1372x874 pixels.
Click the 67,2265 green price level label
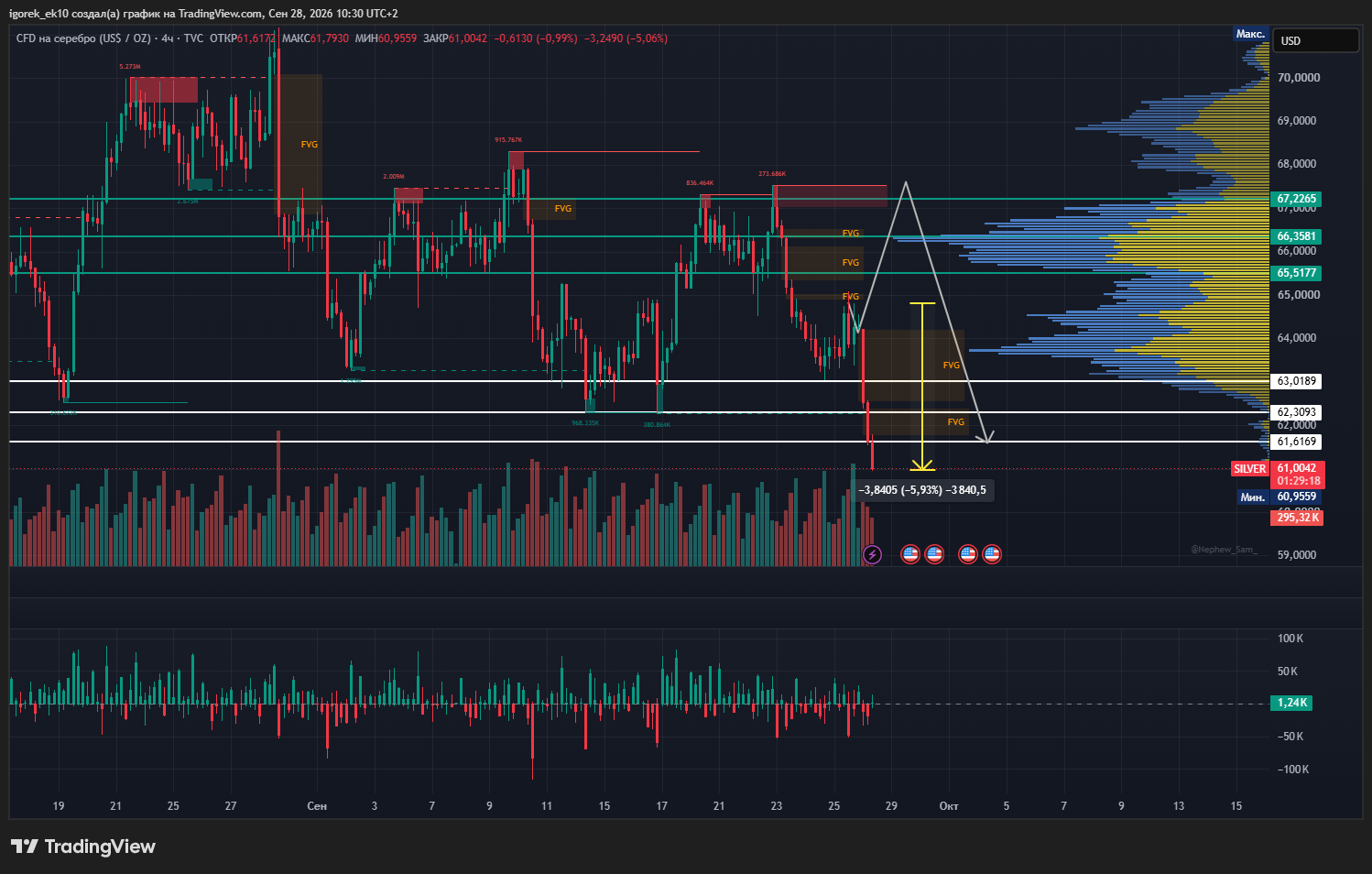pos(1297,199)
